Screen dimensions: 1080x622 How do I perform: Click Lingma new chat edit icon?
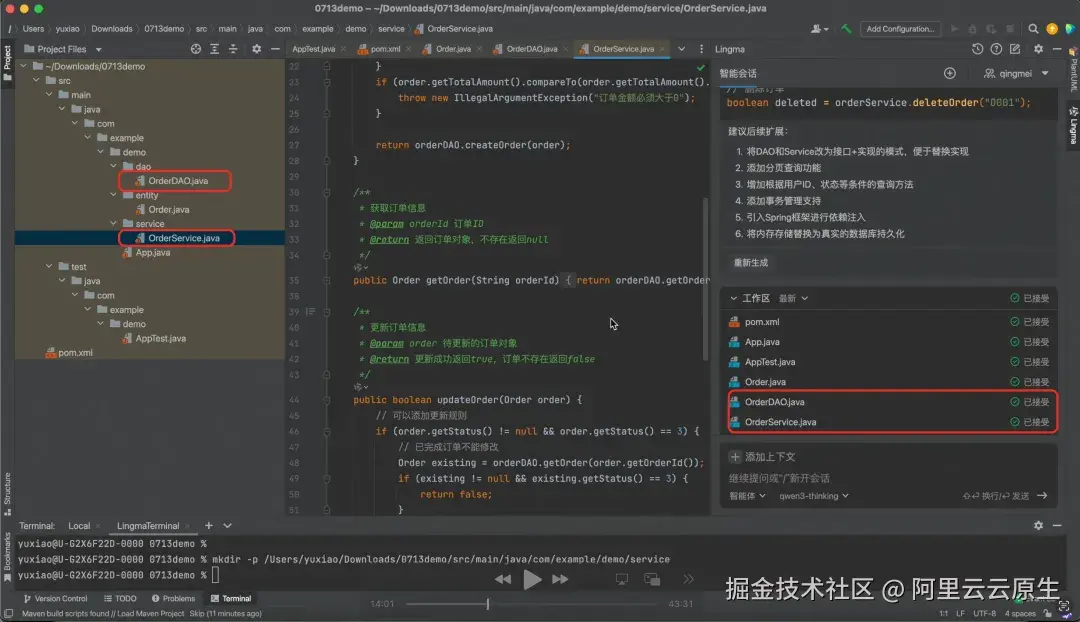point(1015,49)
